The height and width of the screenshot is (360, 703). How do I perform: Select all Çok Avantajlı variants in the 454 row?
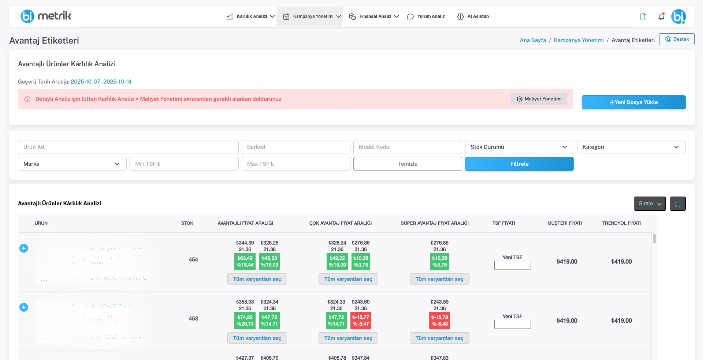(348, 279)
